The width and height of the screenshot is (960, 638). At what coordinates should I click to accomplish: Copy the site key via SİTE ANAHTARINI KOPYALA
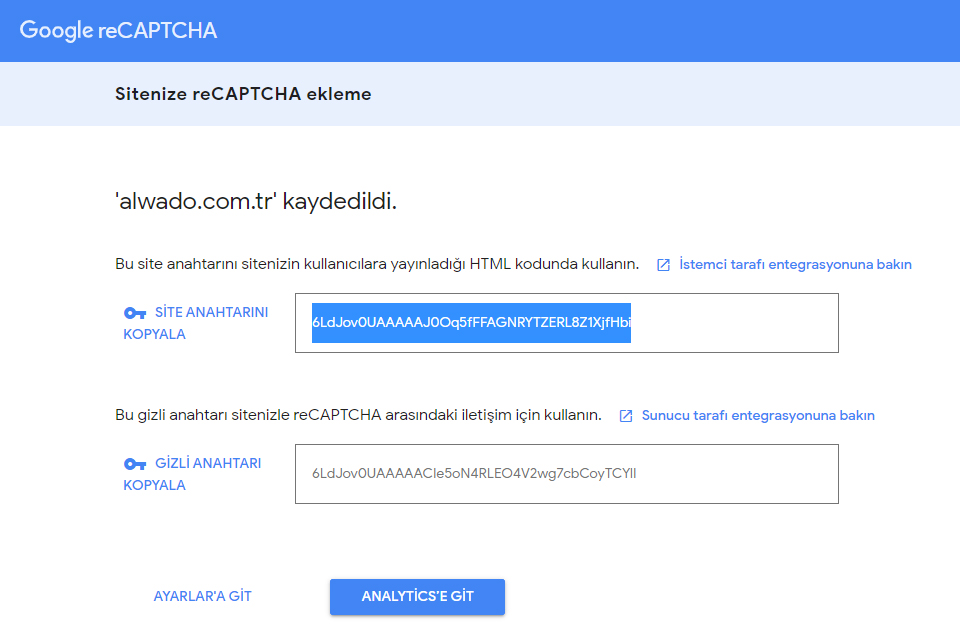click(x=196, y=323)
